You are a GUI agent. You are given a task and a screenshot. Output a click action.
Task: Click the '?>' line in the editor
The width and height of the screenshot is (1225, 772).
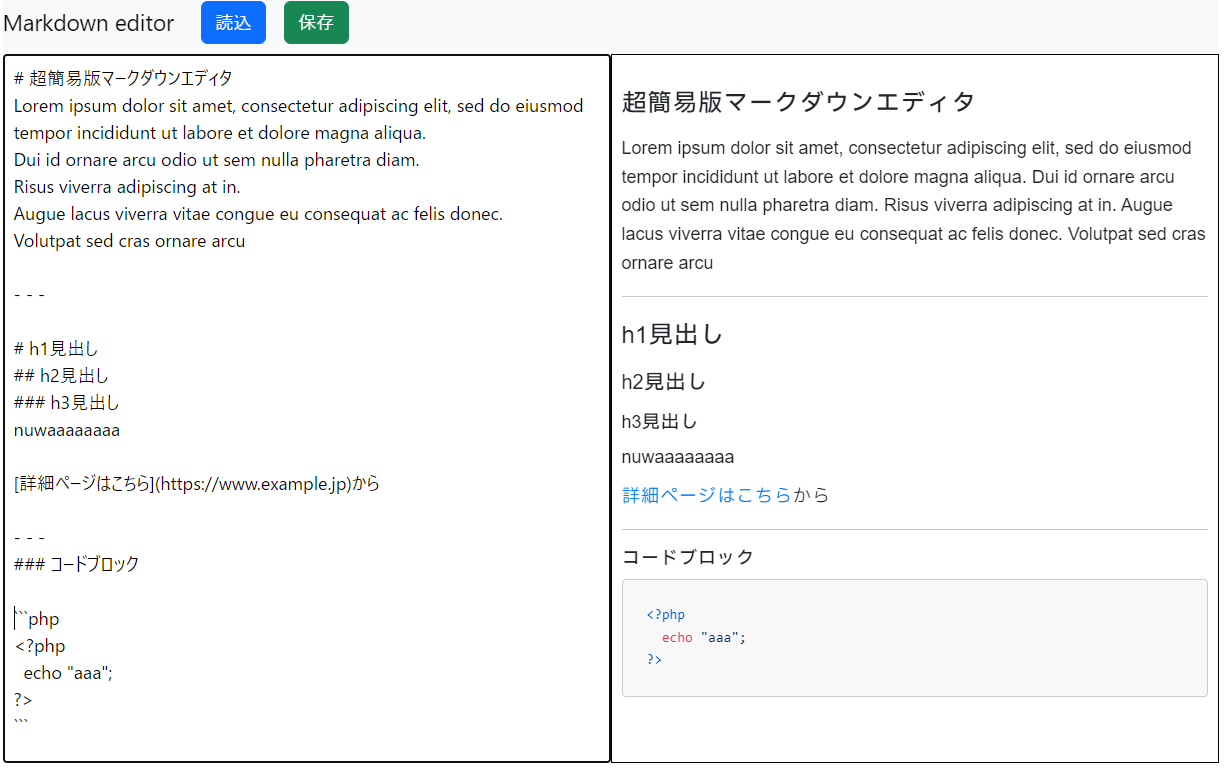[23, 700]
